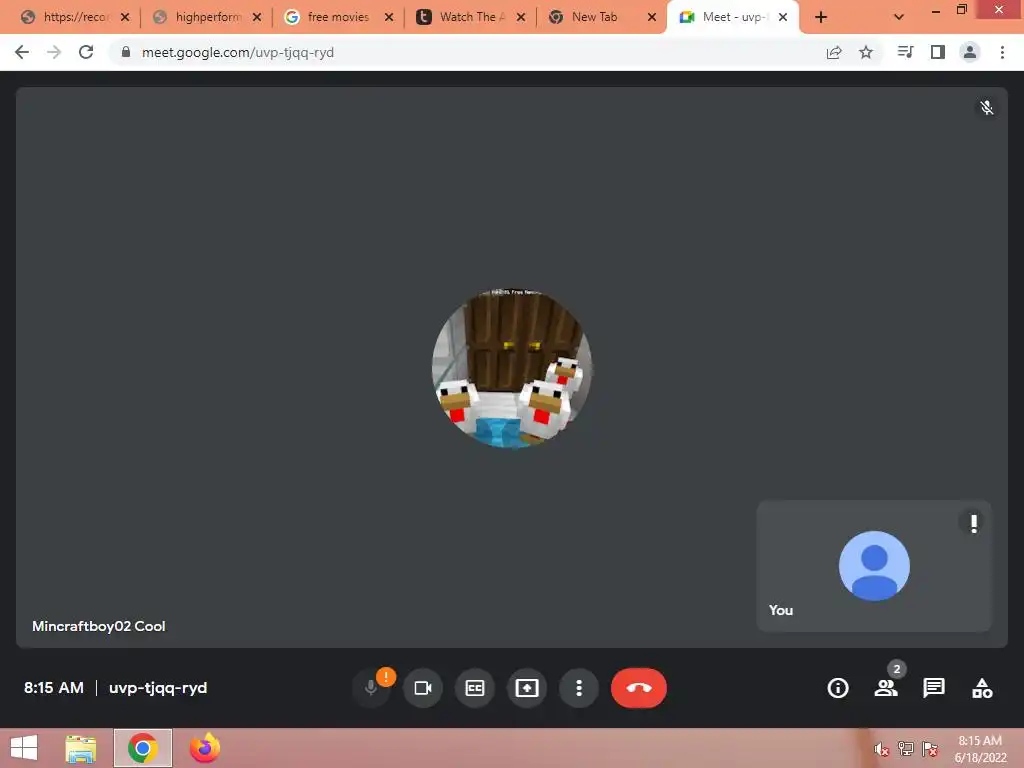Open Action Center flag icon
This screenshot has width=1024, height=768.
click(930, 749)
